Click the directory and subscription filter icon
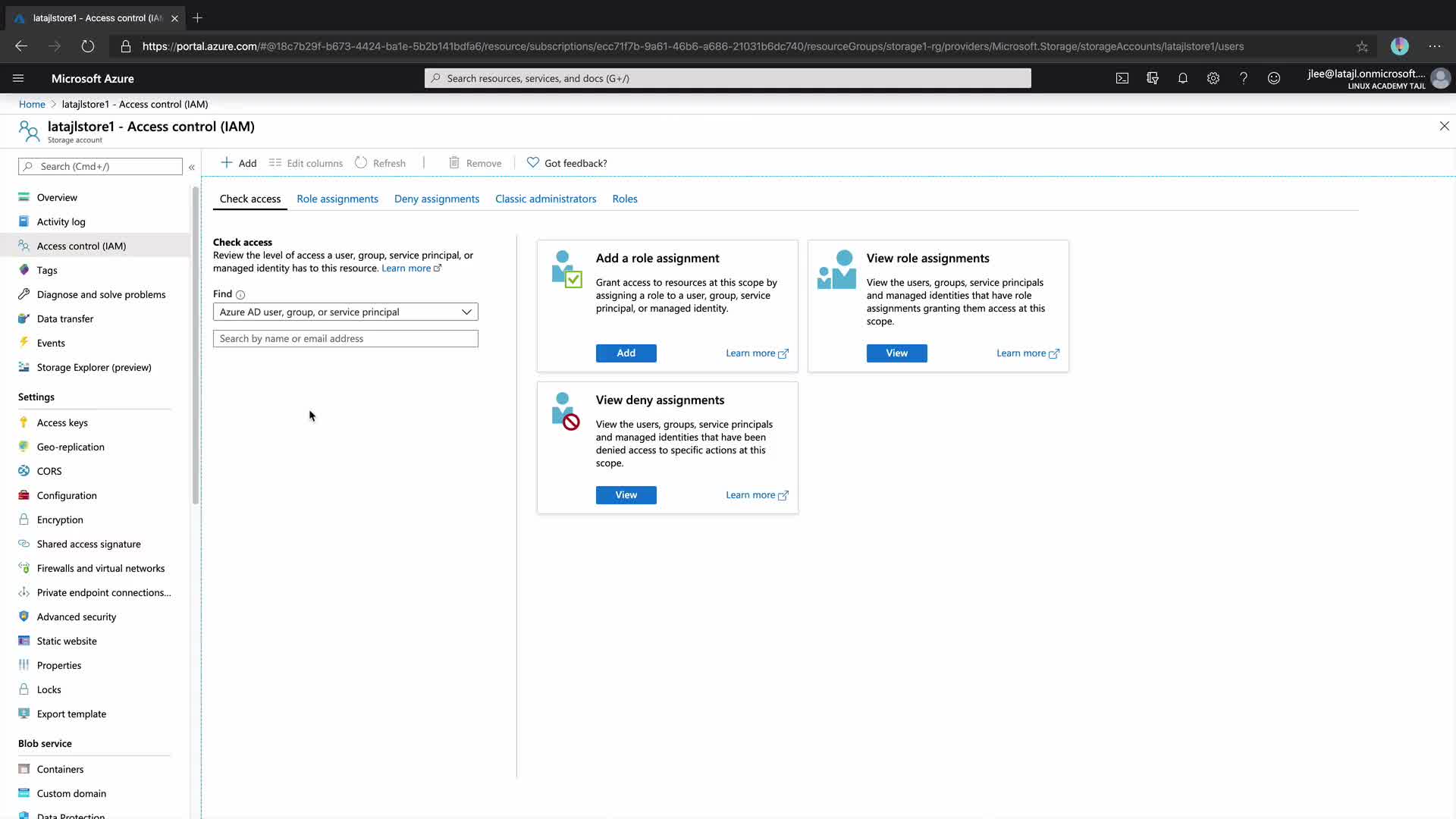 pos(1152,78)
